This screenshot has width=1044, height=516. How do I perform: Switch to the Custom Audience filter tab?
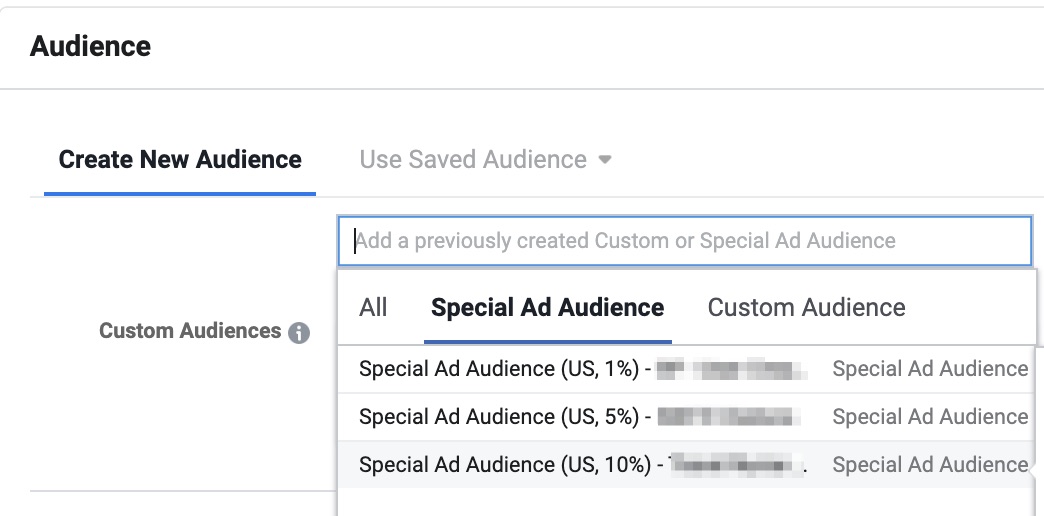(806, 308)
